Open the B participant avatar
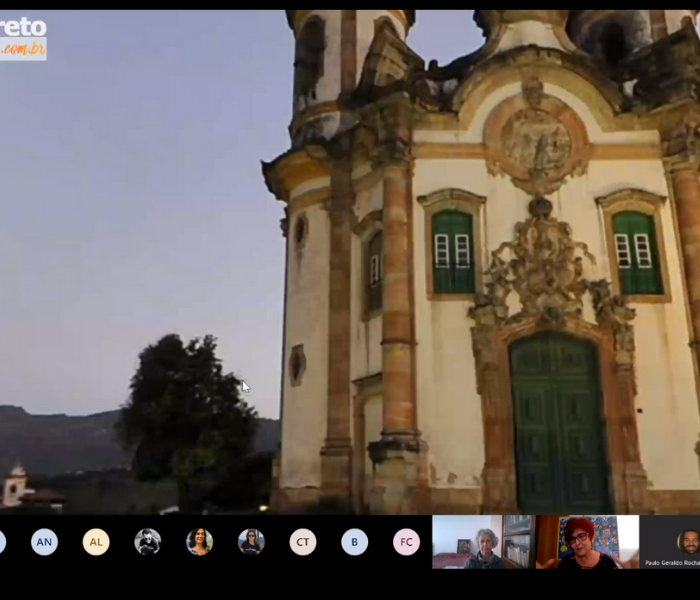The width and height of the screenshot is (700, 600). pos(354,542)
